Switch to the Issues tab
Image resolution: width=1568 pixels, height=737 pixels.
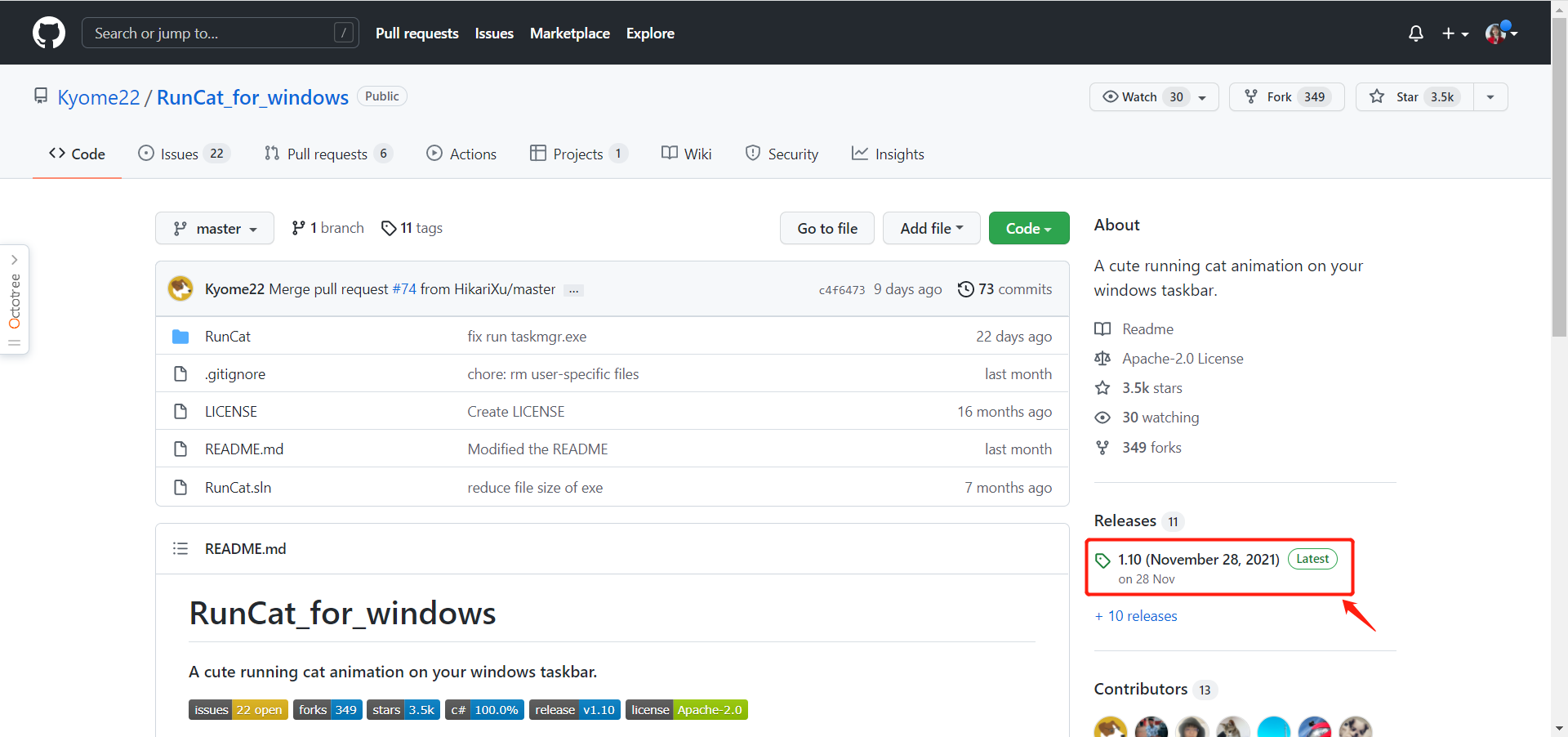[184, 154]
